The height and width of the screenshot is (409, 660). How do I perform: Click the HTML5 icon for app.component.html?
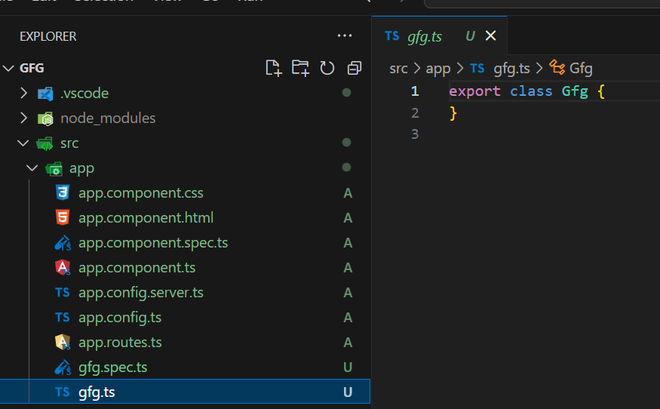[x=62, y=217]
